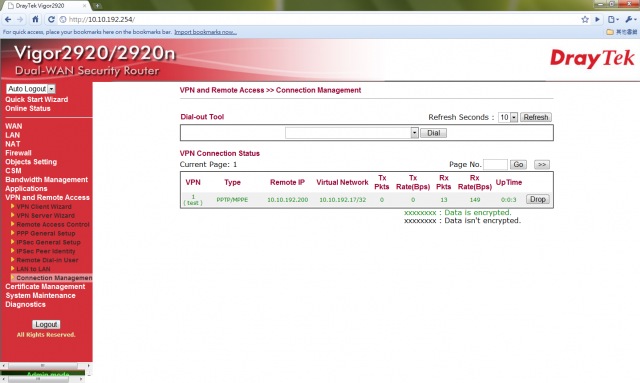Open LAN to LAN settings
Screen dimensions: 640x383
pyautogui.click(x=33, y=269)
